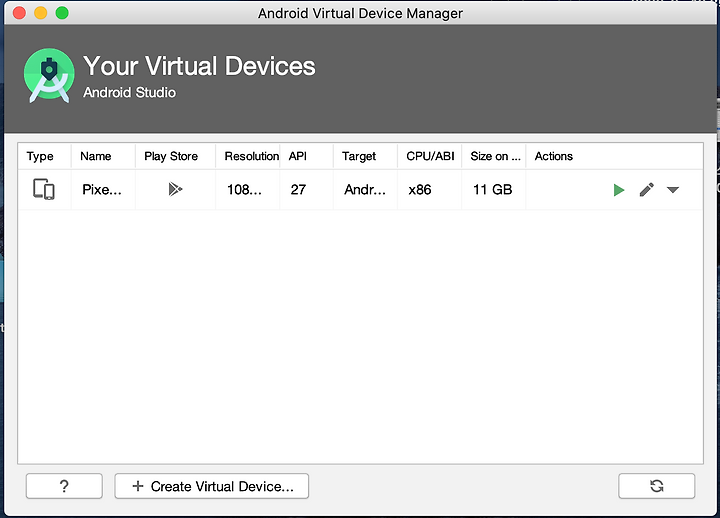This screenshot has height=518, width=720.
Task: Open the AVD actions dropdown arrow
Action: pyautogui.click(x=673, y=190)
